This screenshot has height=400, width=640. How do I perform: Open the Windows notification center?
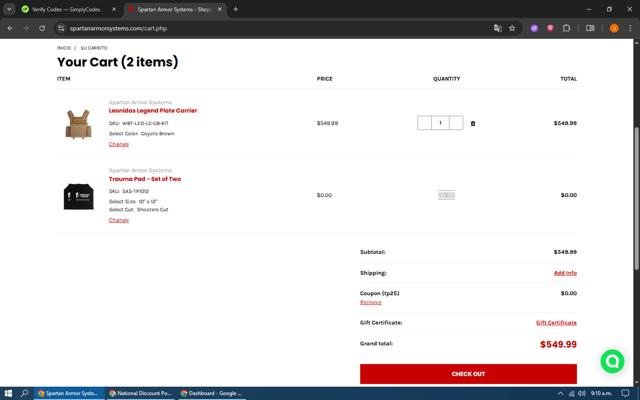tap(625, 393)
